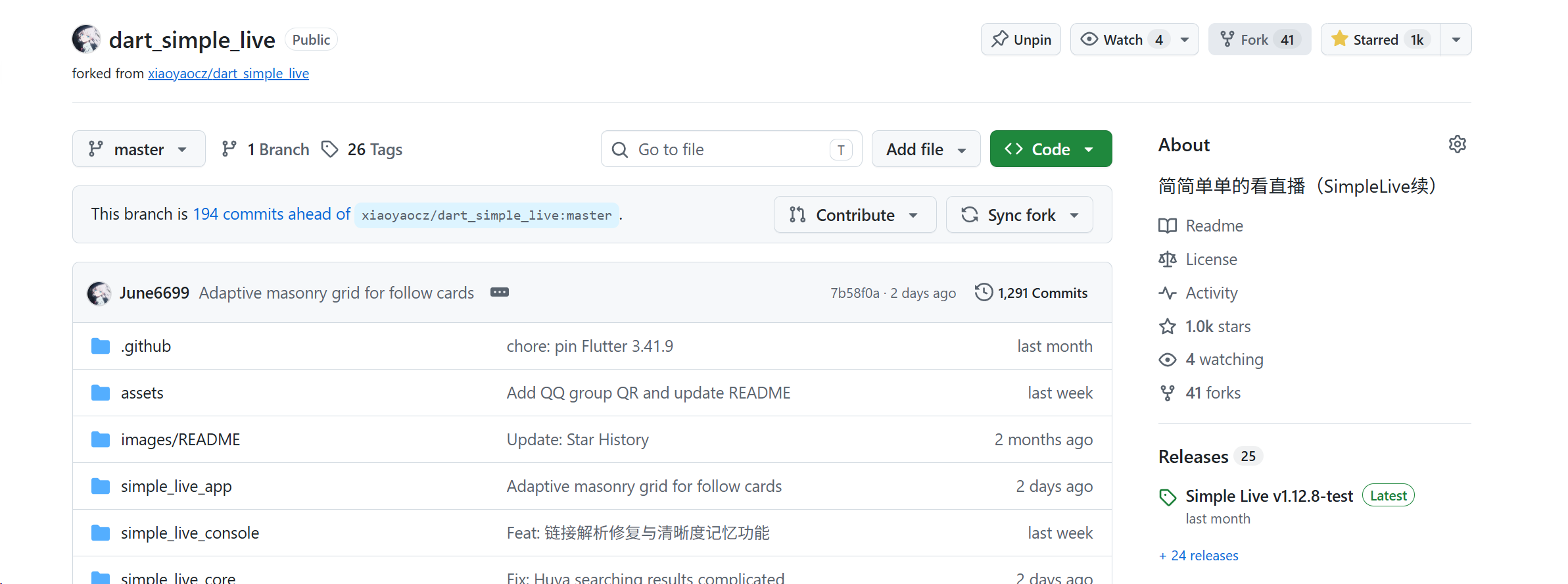Click the star icon beside 1.0k stars
Screen dimensions: 1568x584
(1168, 326)
